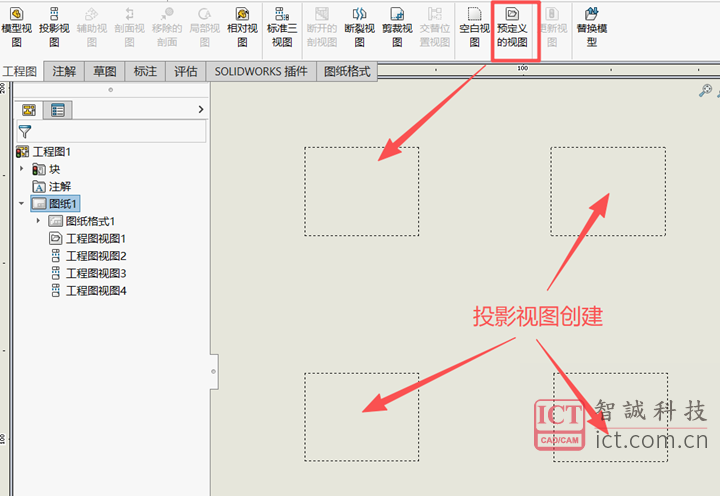This screenshot has width=720, height=496.
Task: Click the 预定义的视图 (Predefined View) tool
Action: point(516,27)
